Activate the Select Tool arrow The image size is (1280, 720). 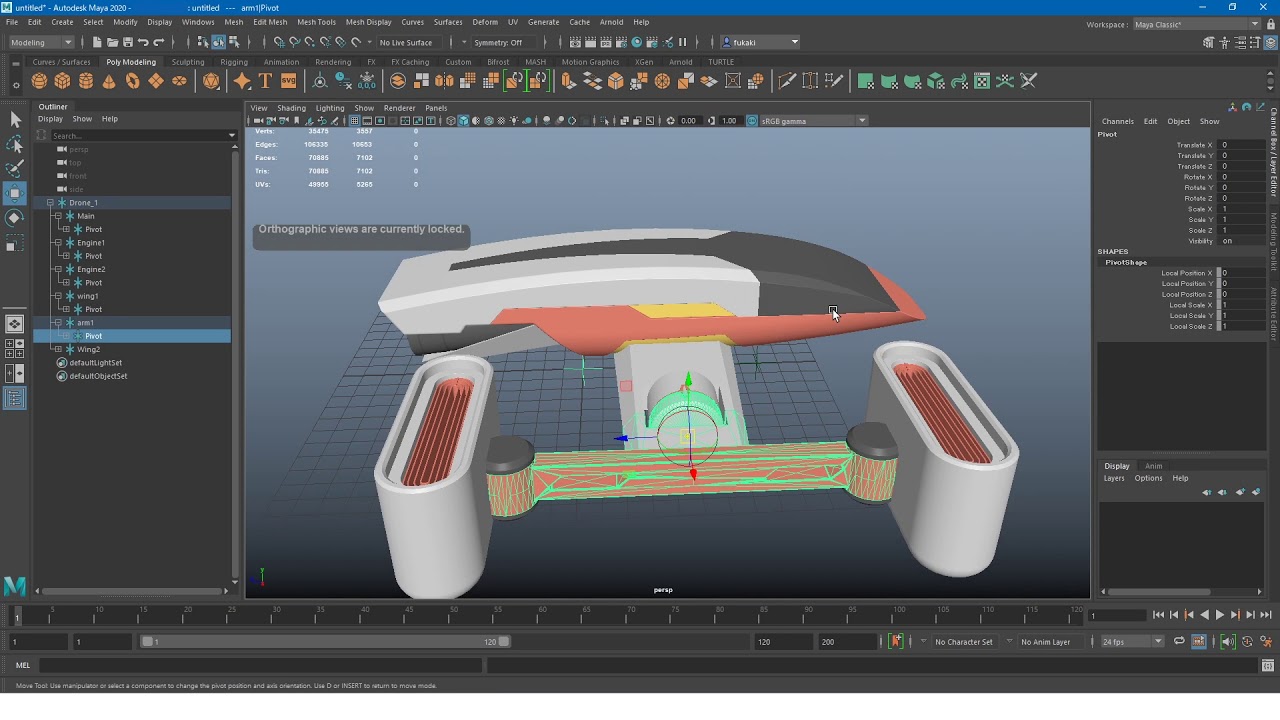click(15, 120)
